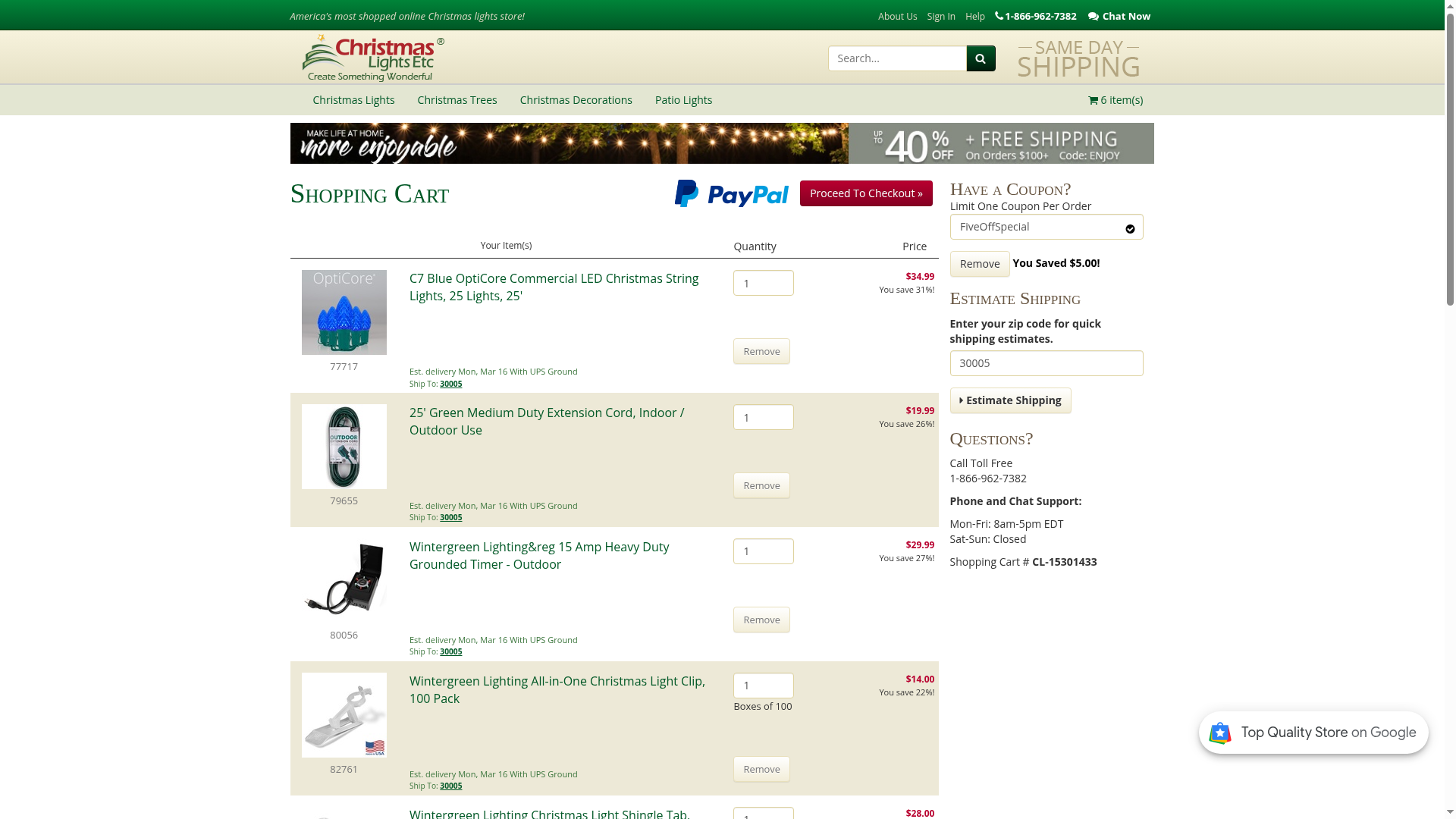1456x819 pixels.
Task: Click the search magnifier icon button
Action: (981, 58)
